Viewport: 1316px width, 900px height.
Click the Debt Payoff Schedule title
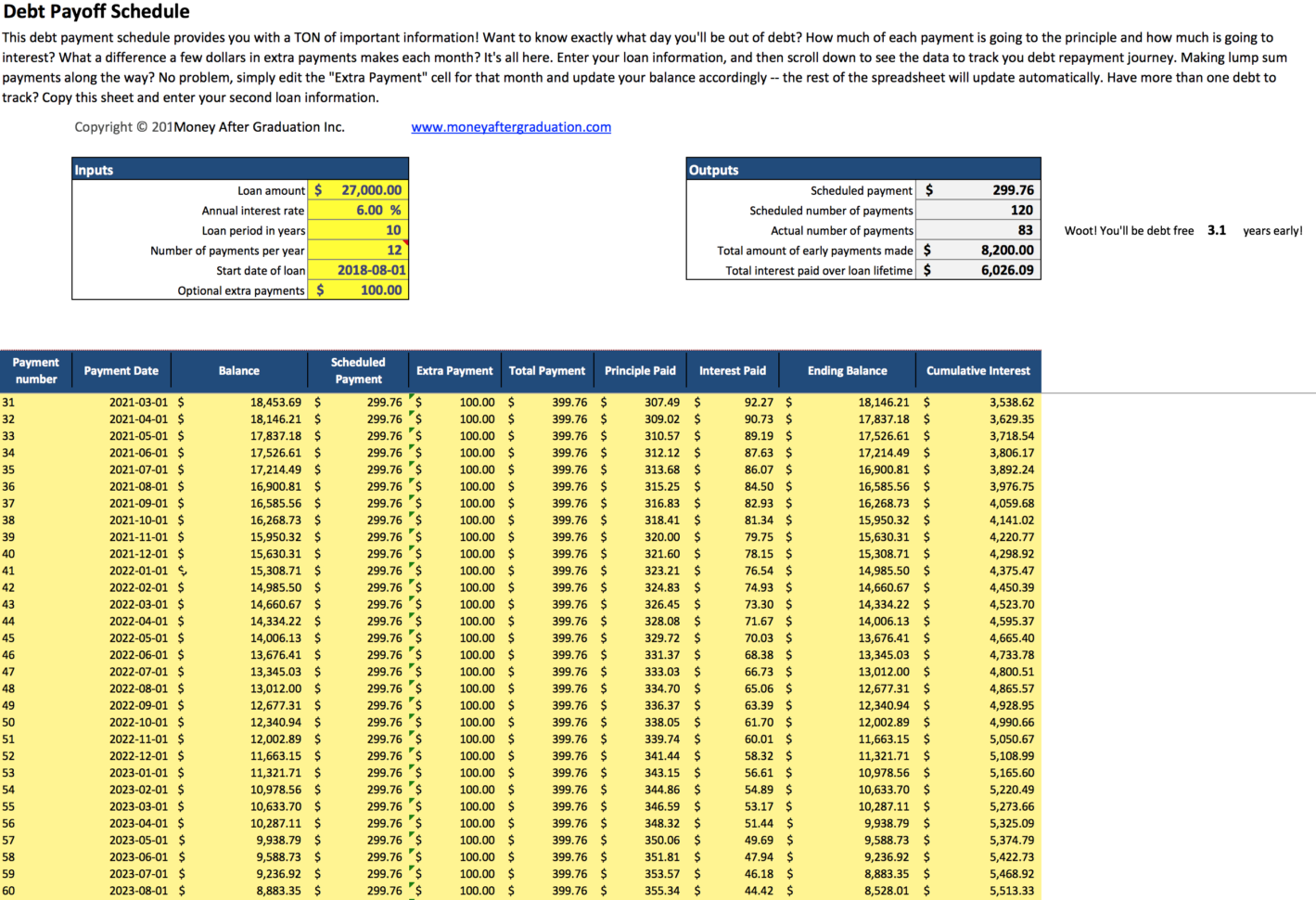coord(96,12)
